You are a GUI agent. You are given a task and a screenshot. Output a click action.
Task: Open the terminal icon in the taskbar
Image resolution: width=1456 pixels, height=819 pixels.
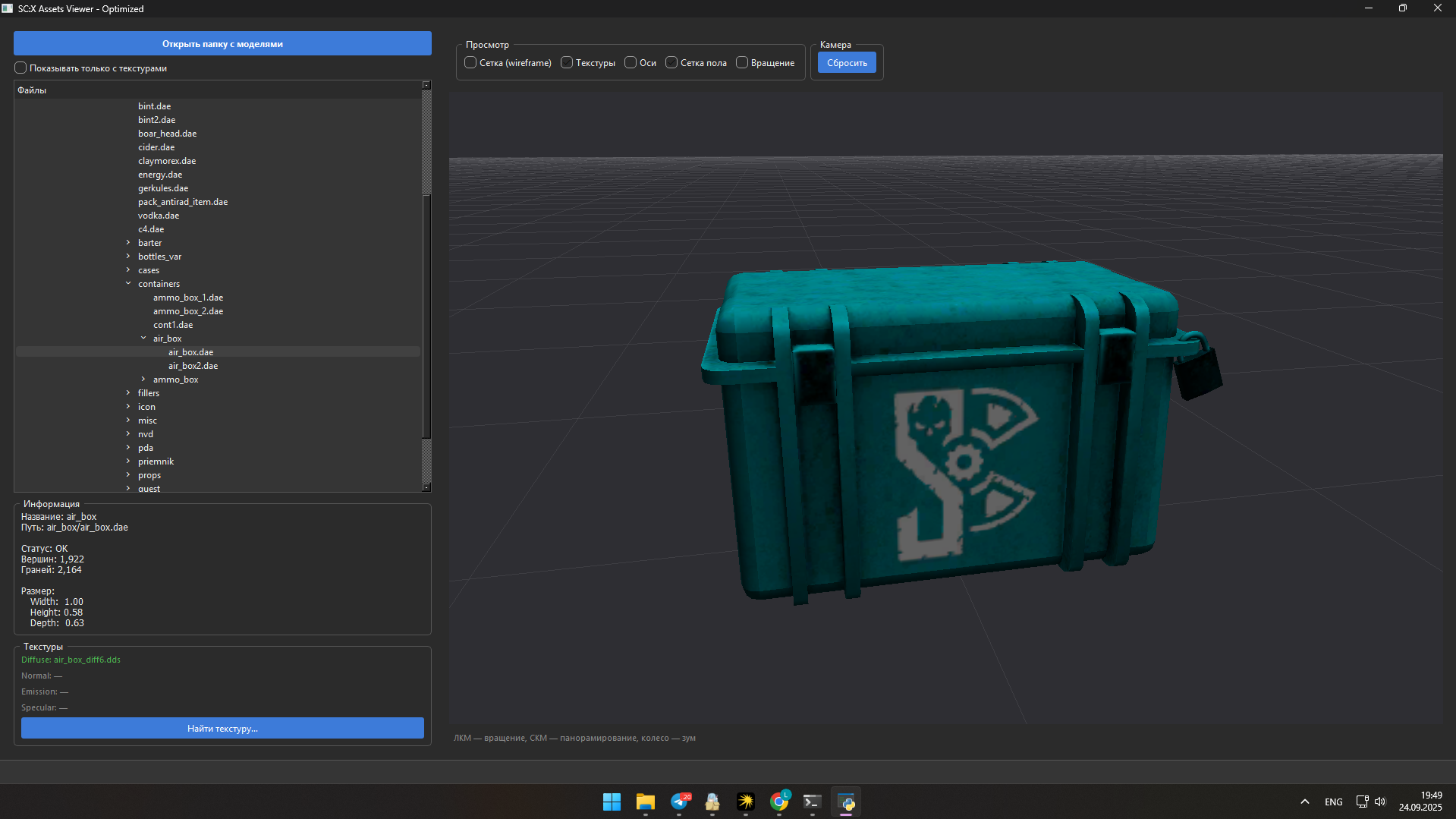[x=812, y=802]
